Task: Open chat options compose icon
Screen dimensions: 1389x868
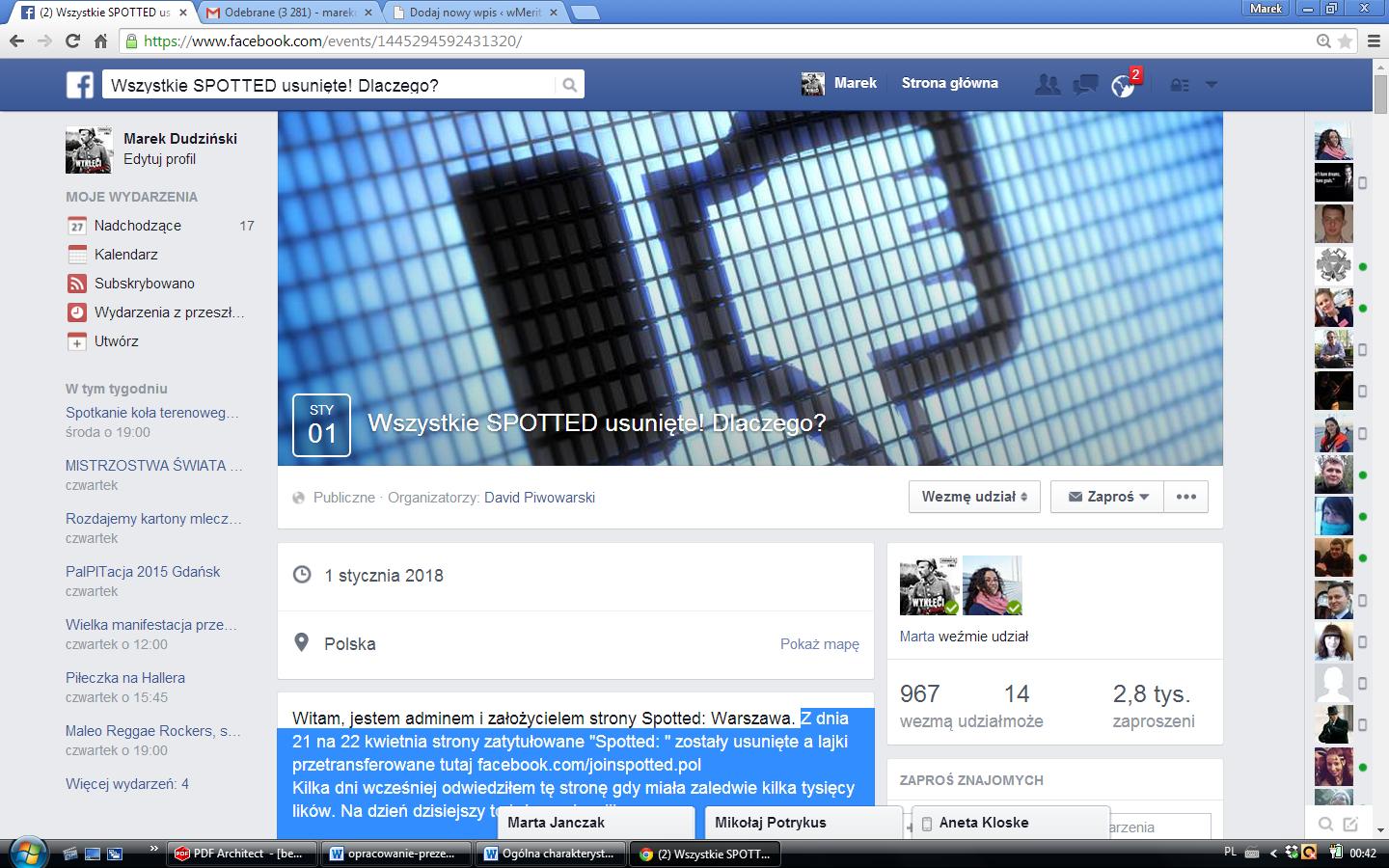Action: (x=1351, y=824)
